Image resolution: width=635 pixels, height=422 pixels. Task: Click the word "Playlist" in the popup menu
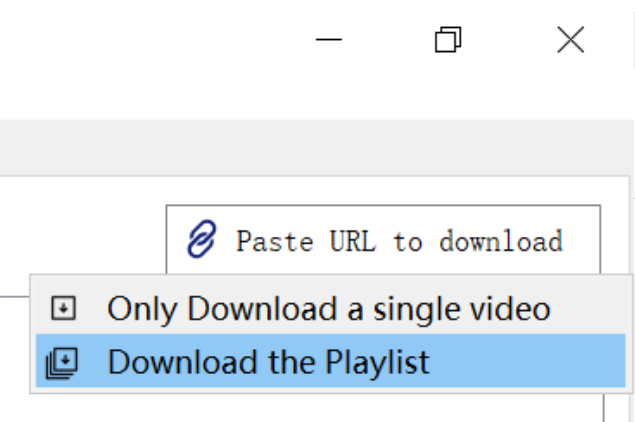point(377,362)
